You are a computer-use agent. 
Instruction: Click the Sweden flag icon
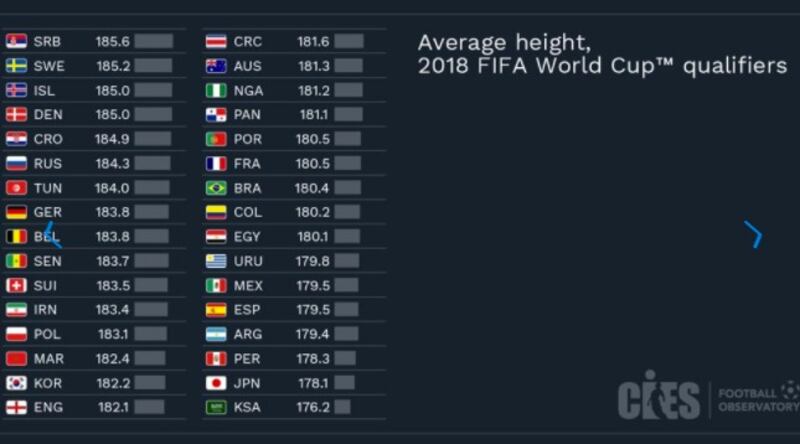16,66
